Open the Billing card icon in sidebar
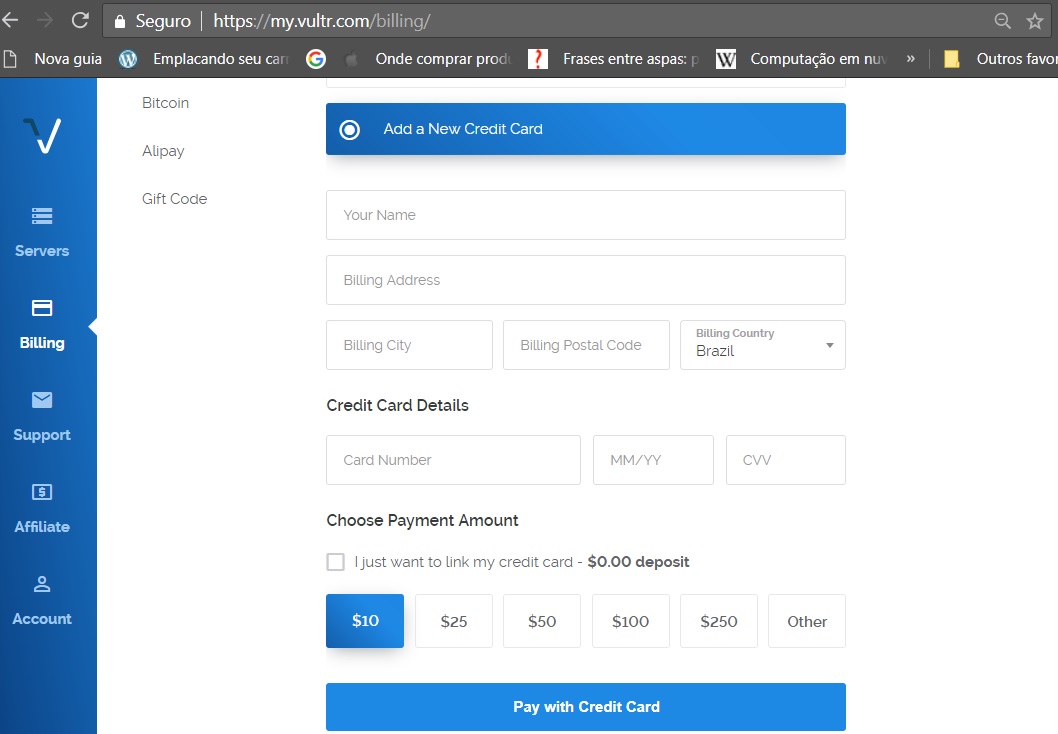 click(42, 308)
